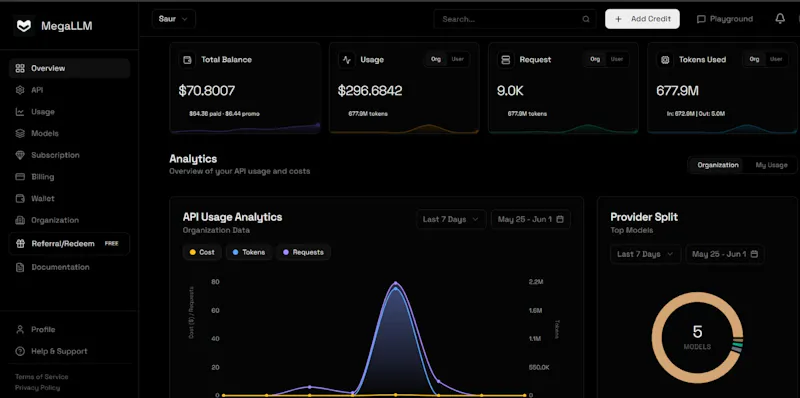The image size is (800, 398).
Task: Click the Models stack icon in sidebar
Action: 20,133
